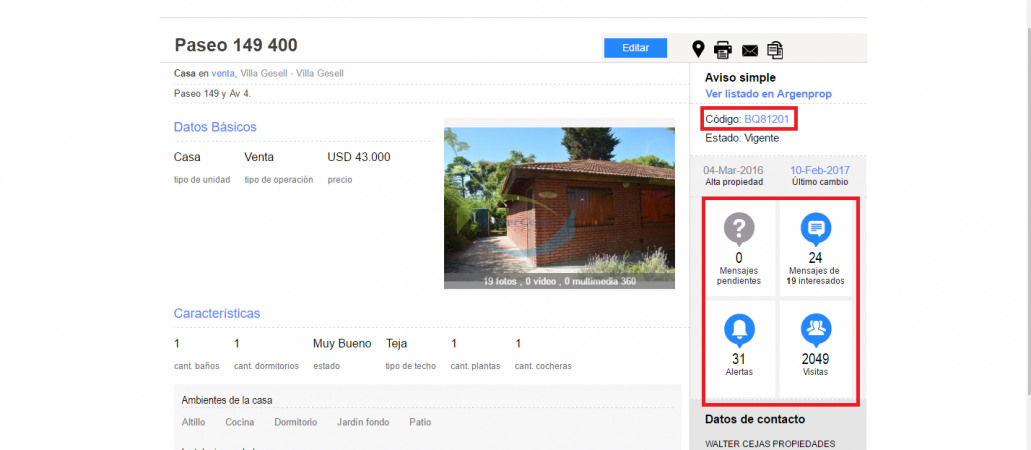Open Ver listado en Argenprop link

(768, 94)
